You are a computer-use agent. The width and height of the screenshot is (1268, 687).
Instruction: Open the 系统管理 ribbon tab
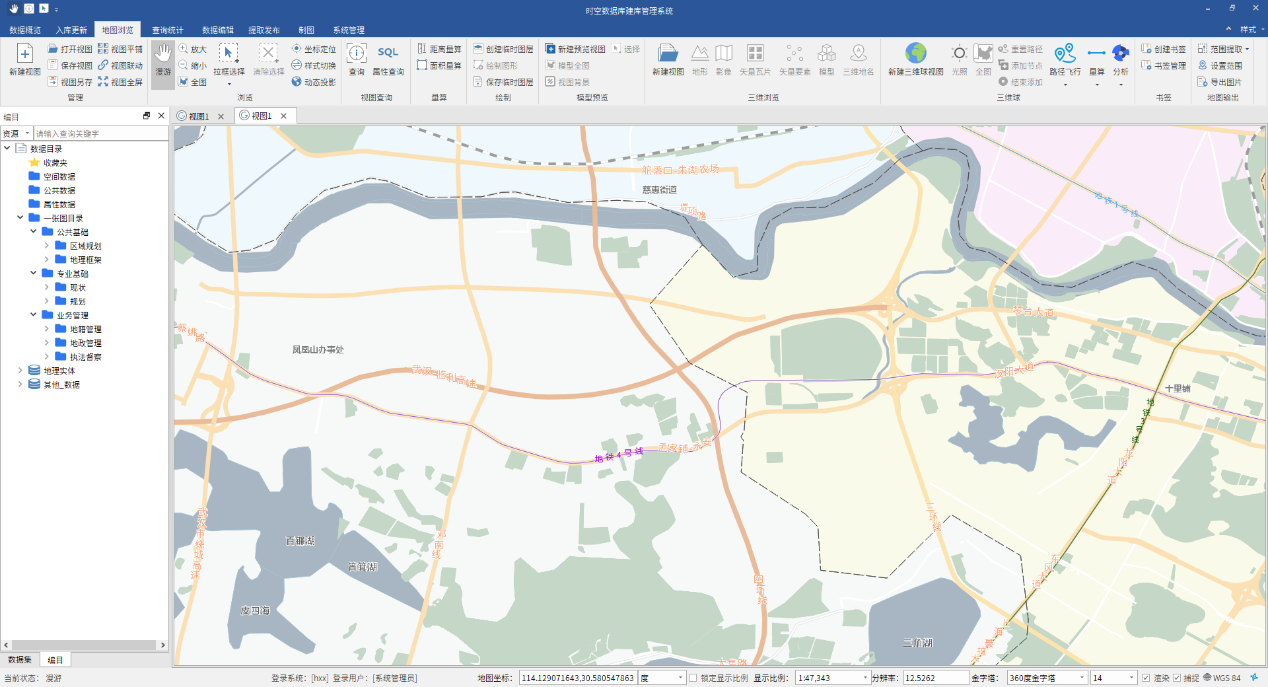[348, 30]
